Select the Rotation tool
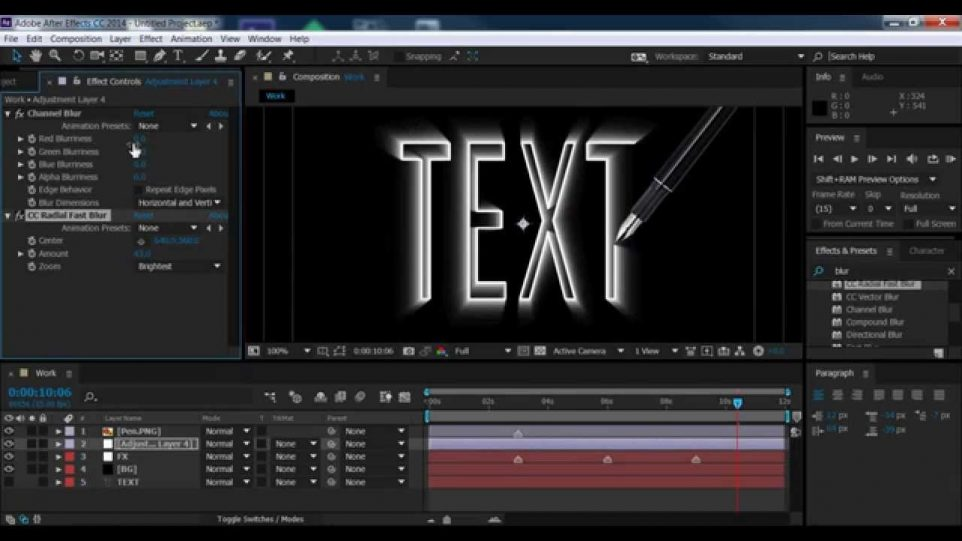The width and height of the screenshot is (962, 541). point(78,56)
